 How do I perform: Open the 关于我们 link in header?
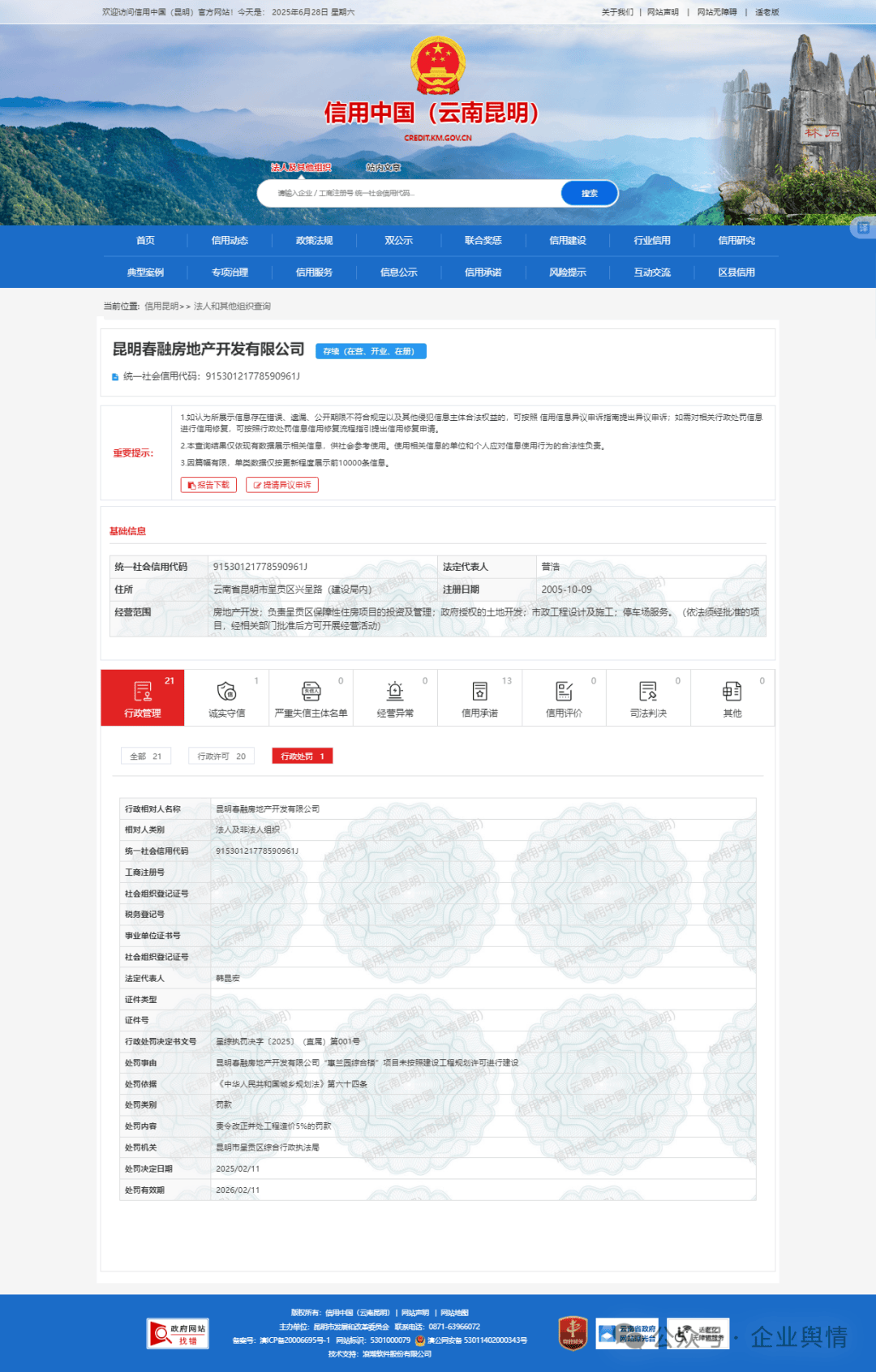(x=616, y=12)
